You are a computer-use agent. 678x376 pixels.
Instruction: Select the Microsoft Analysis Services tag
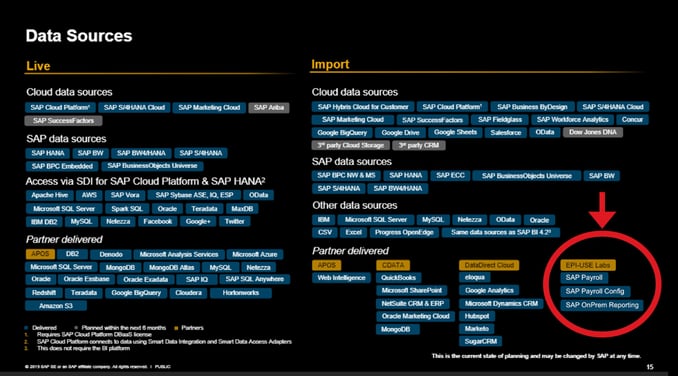tap(179, 255)
